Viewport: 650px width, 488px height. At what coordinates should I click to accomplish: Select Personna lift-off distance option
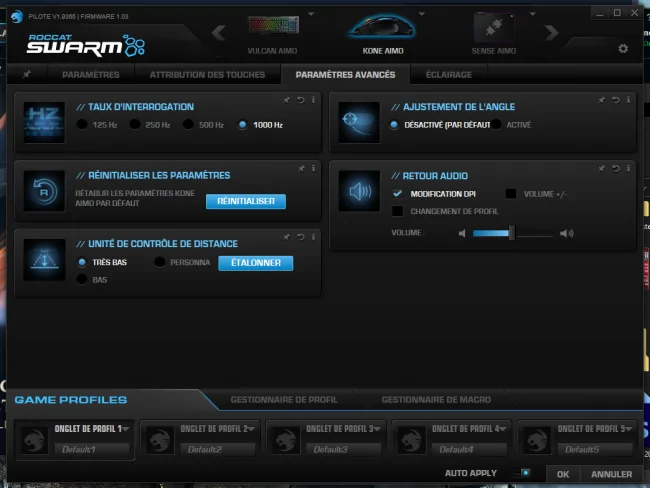160,262
